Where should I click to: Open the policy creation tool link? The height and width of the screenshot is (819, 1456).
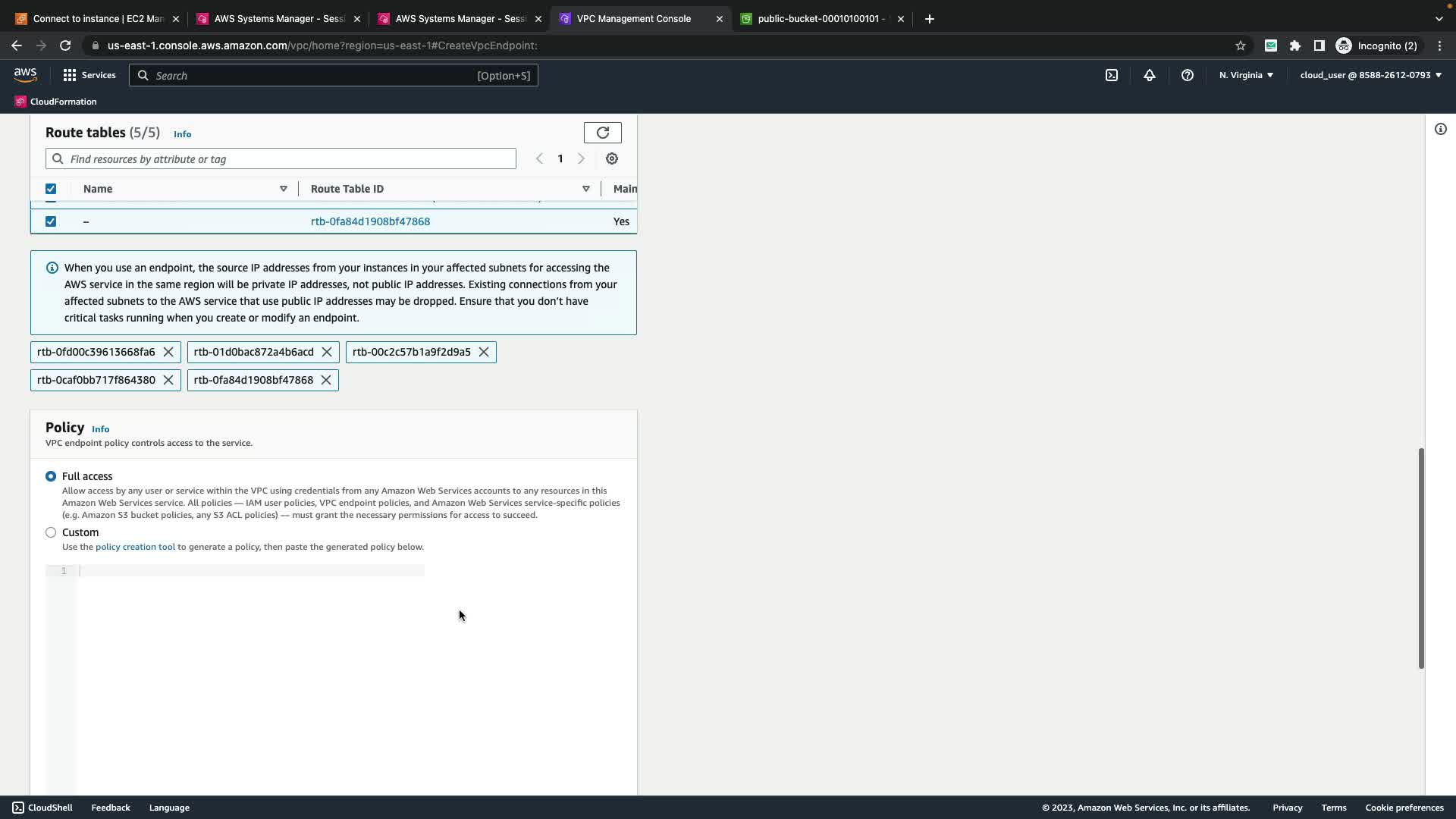(x=135, y=547)
